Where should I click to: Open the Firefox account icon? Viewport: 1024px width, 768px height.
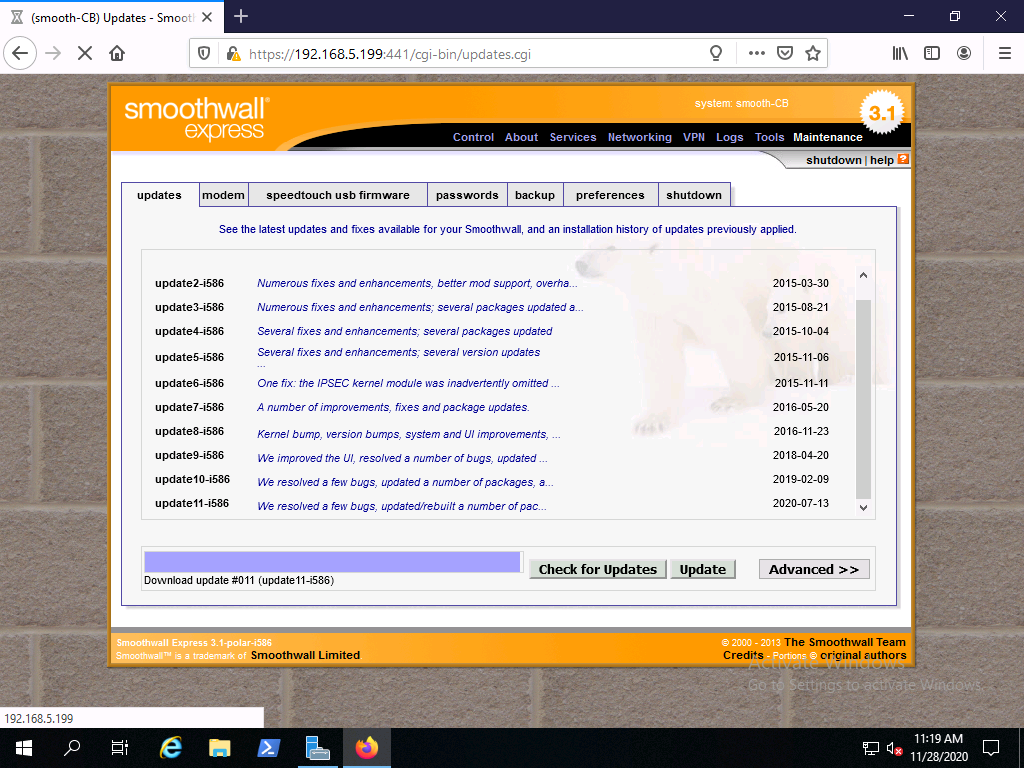pos(964,54)
